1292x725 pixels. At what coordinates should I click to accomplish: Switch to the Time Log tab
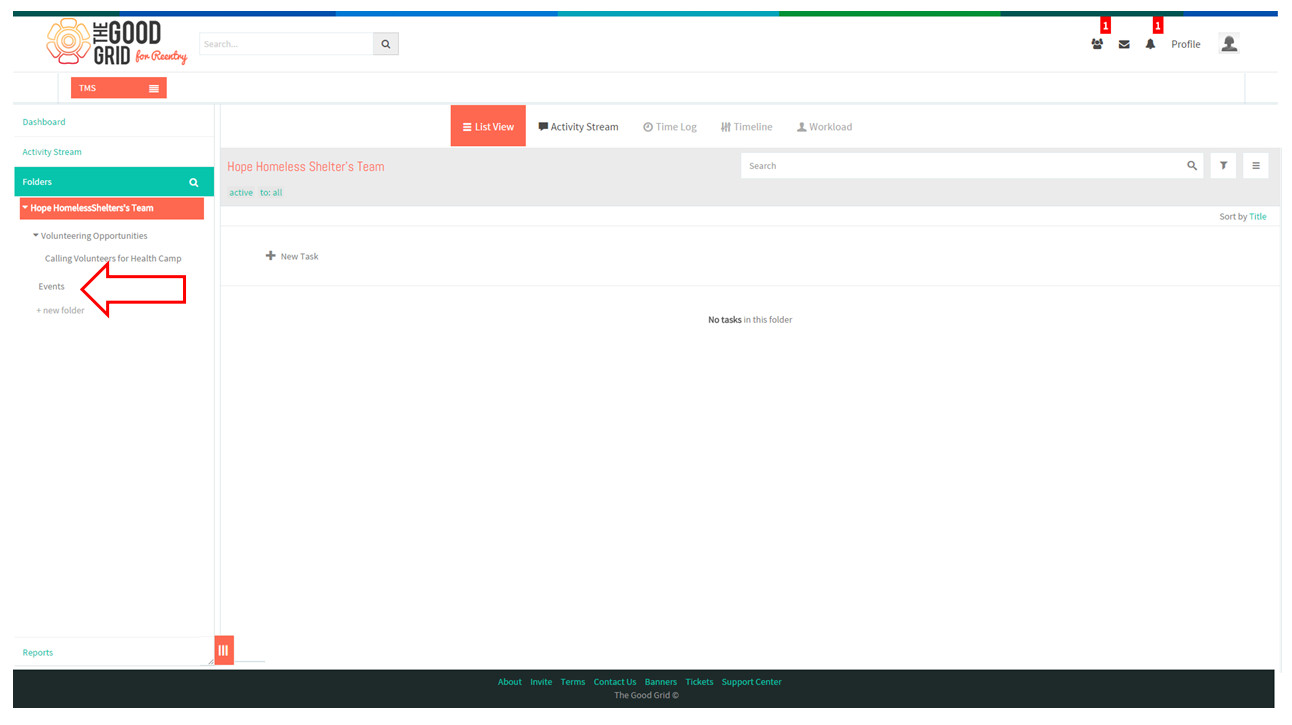[x=670, y=127]
